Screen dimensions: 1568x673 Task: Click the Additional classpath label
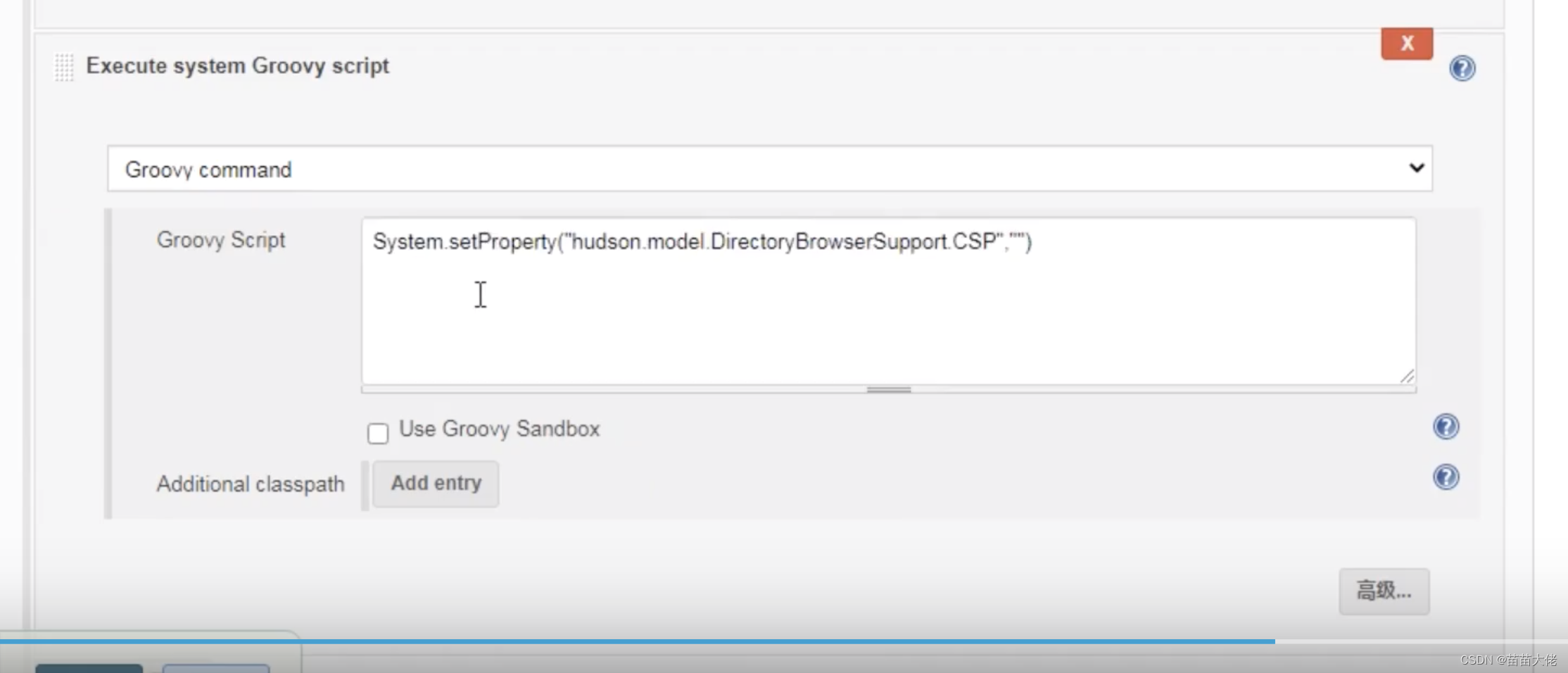coord(251,484)
